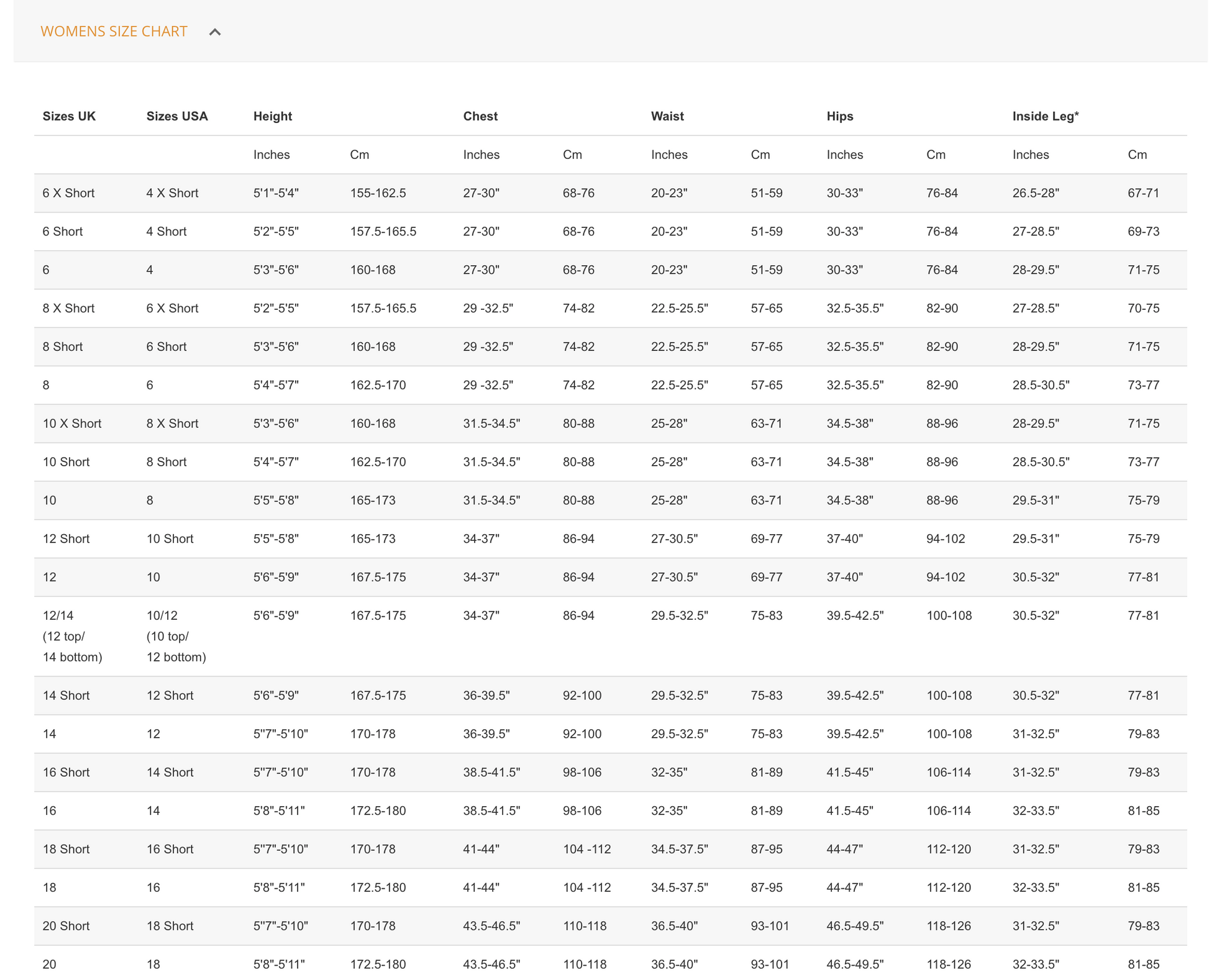
Task: Click the Sizes USA column header
Action: pyautogui.click(x=177, y=116)
